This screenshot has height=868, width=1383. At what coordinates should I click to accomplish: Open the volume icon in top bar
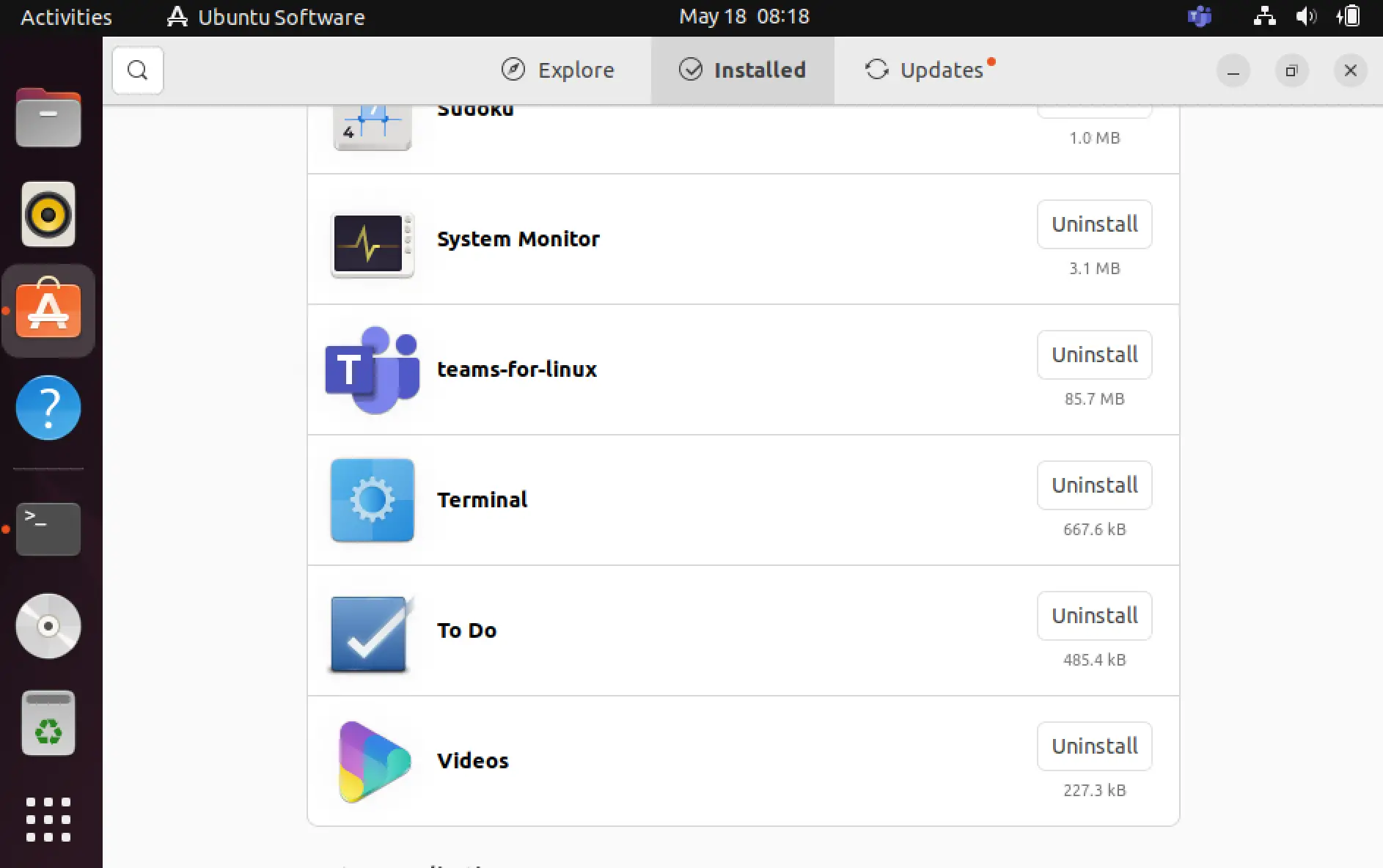pyautogui.click(x=1306, y=16)
